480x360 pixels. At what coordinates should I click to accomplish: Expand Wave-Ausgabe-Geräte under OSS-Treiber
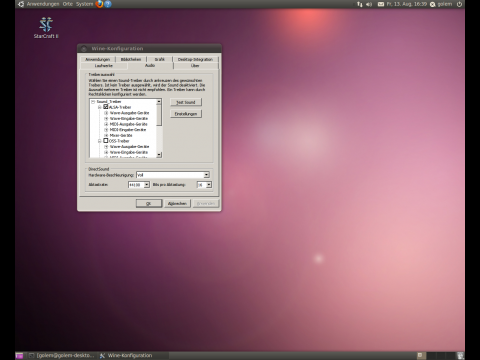pyautogui.click(x=106, y=147)
